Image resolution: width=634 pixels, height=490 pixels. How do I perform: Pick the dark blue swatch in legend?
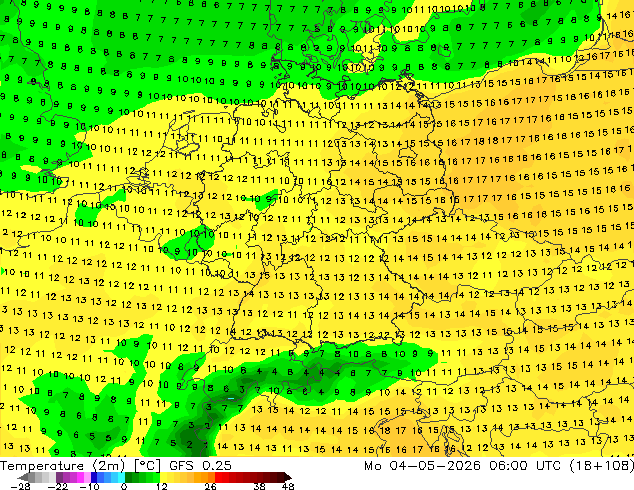(94, 477)
